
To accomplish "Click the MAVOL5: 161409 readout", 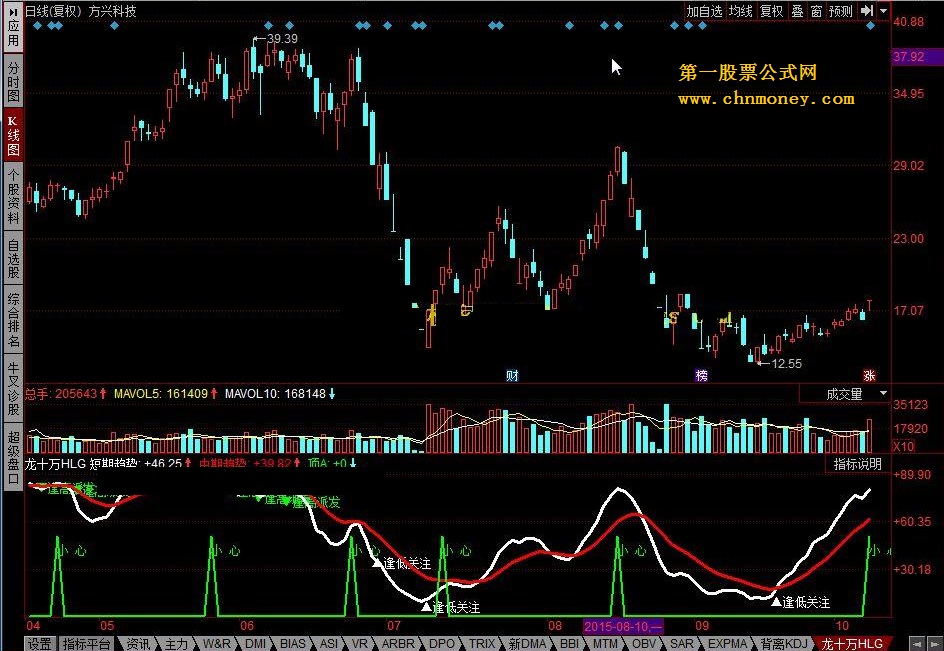I will (x=166, y=394).
